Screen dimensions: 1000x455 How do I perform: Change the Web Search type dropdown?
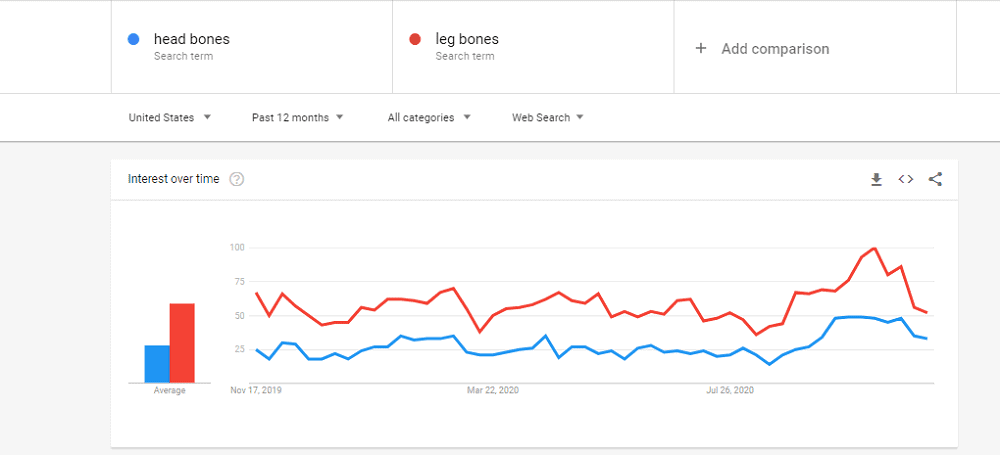coord(548,117)
